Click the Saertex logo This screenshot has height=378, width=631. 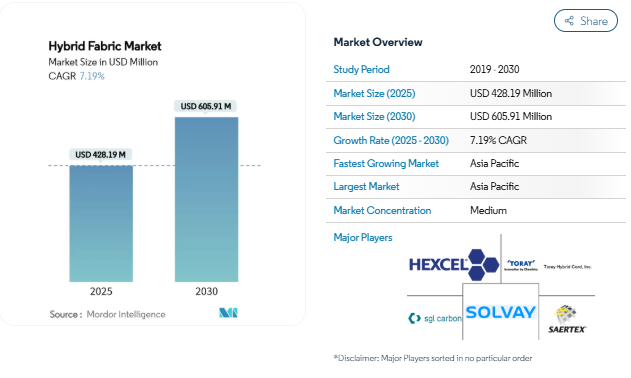(x=567, y=319)
